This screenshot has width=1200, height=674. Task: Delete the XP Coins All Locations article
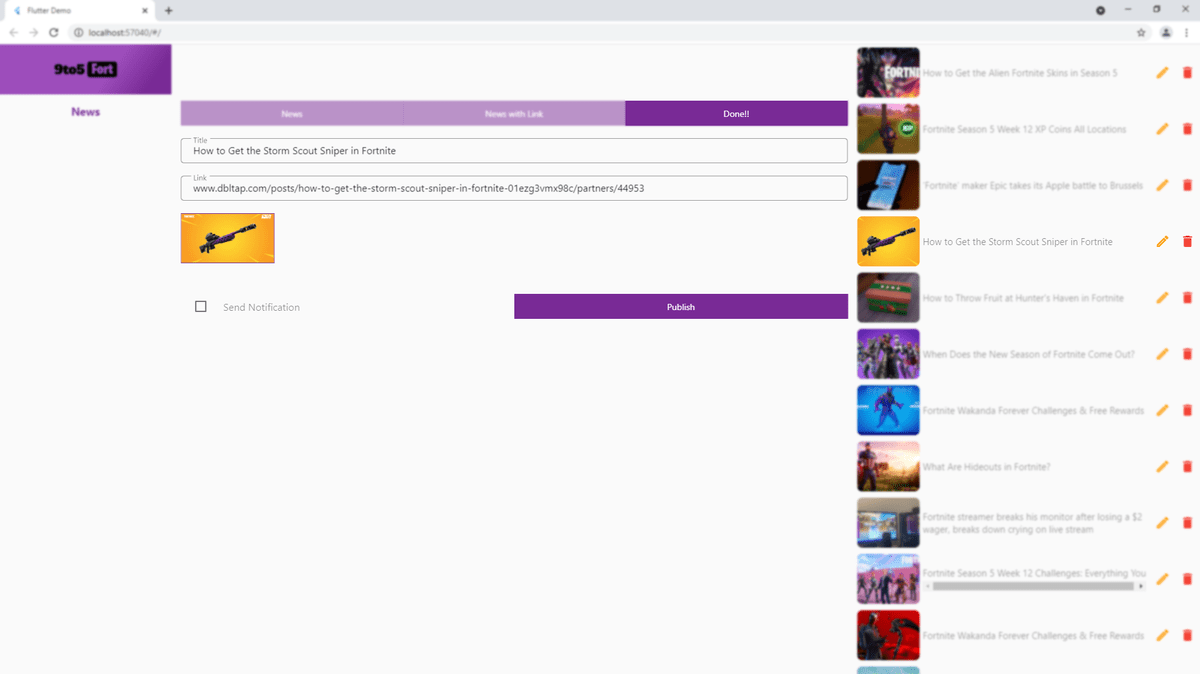tap(1187, 129)
